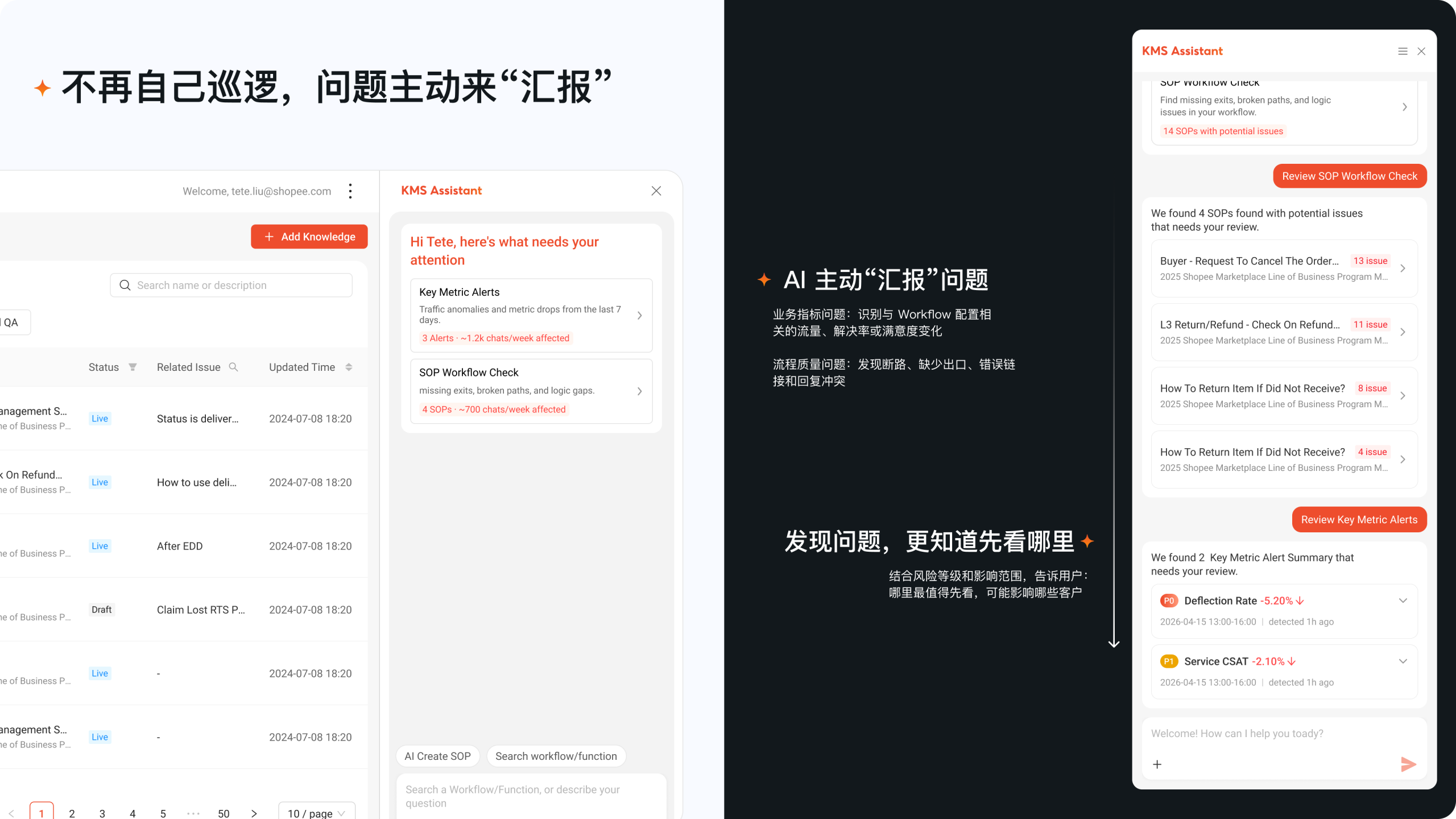
Task: Go to next page arrow in pagination
Action: (x=254, y=813)
